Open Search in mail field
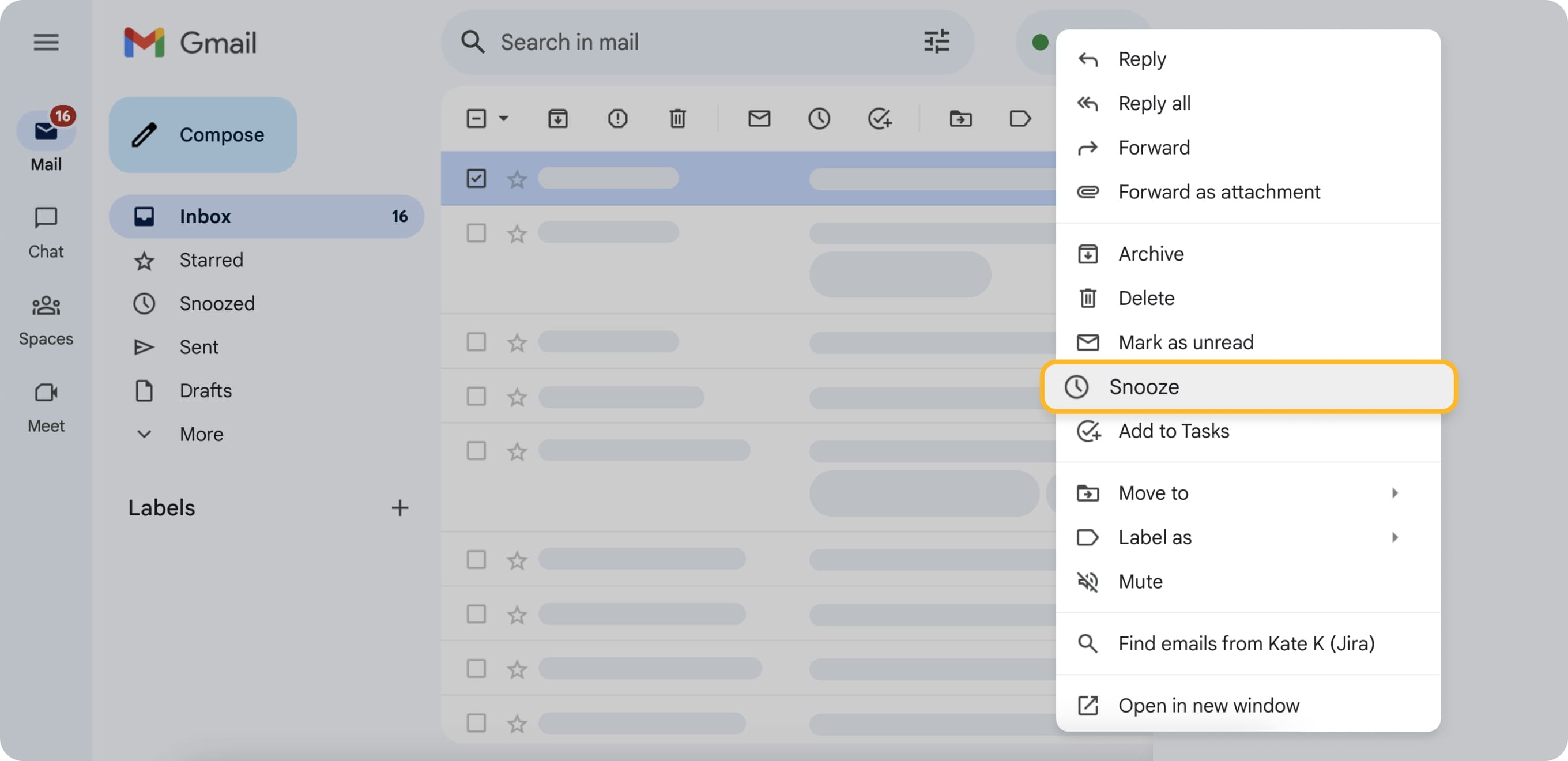This screenshot has width=1568, height=761. [669, 42]
